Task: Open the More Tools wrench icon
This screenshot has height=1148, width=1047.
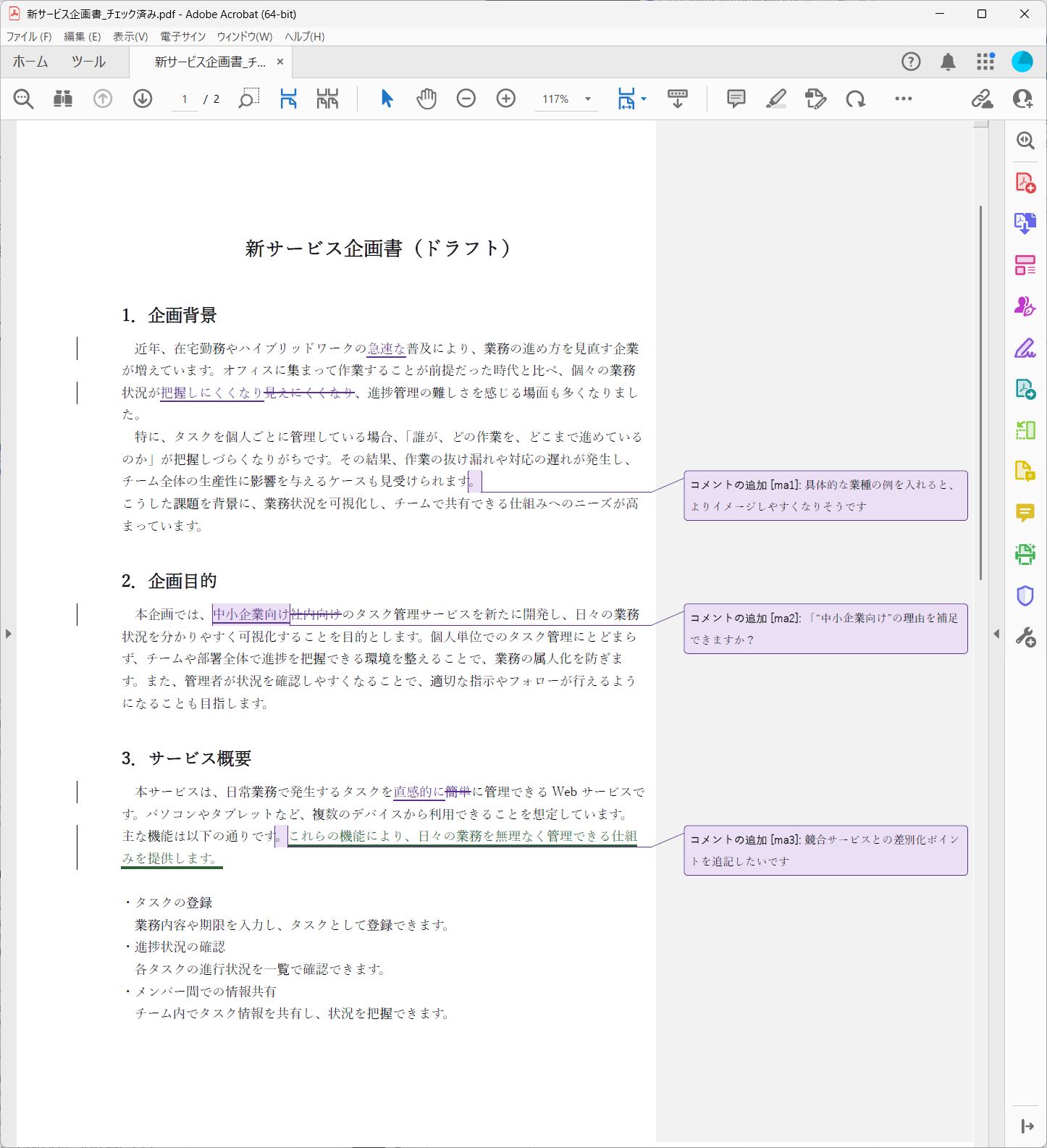Action: pos(1025,637)
